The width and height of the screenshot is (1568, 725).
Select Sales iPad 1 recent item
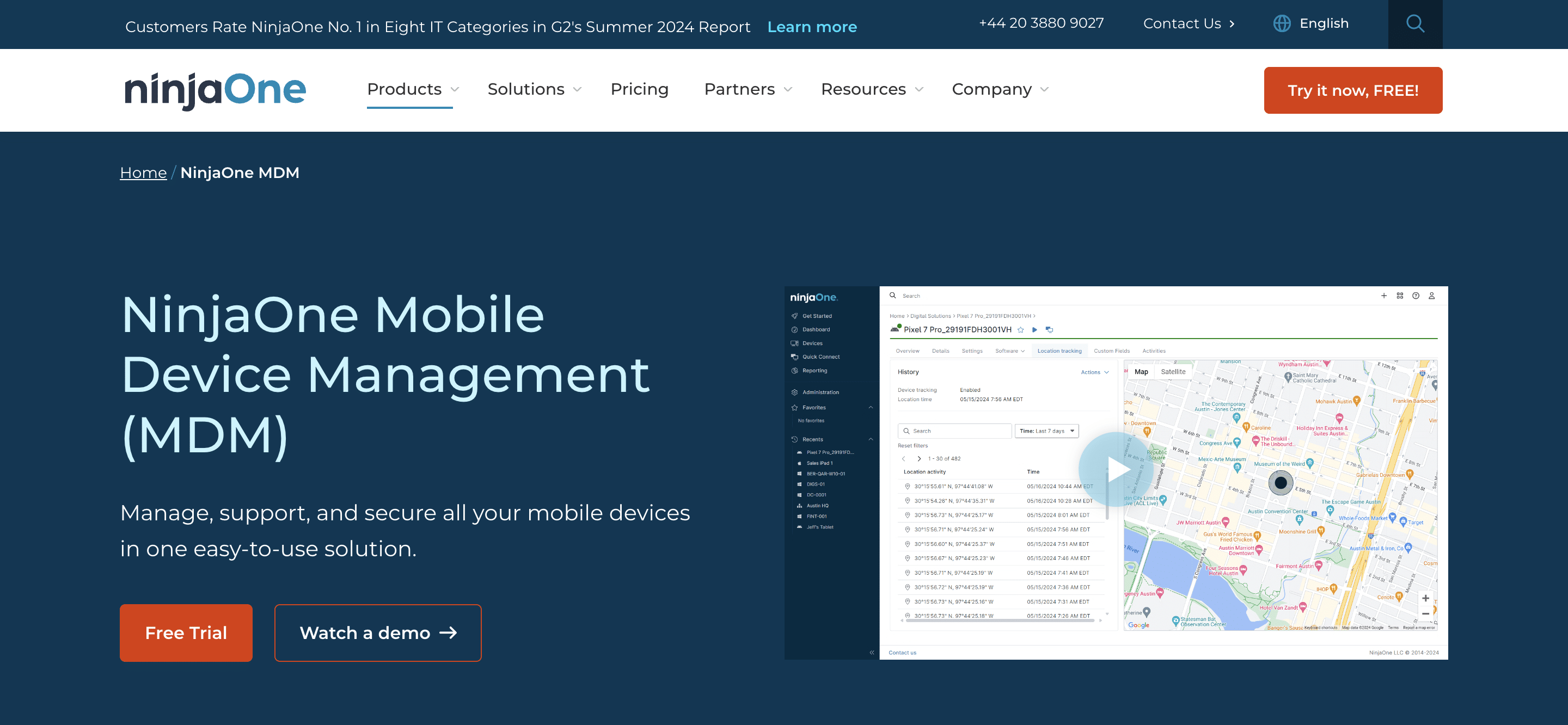point(819,463)
